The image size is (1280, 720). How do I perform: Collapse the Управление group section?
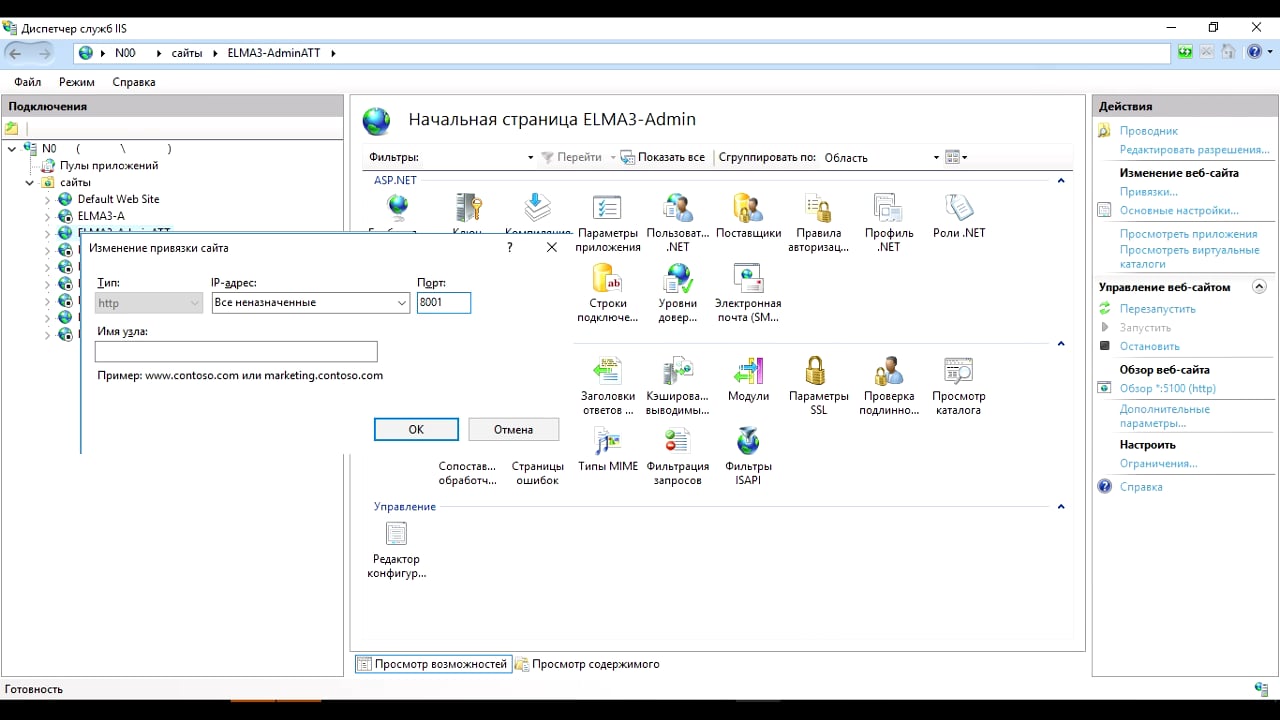pyautogui.click(x=1061, y=507)
